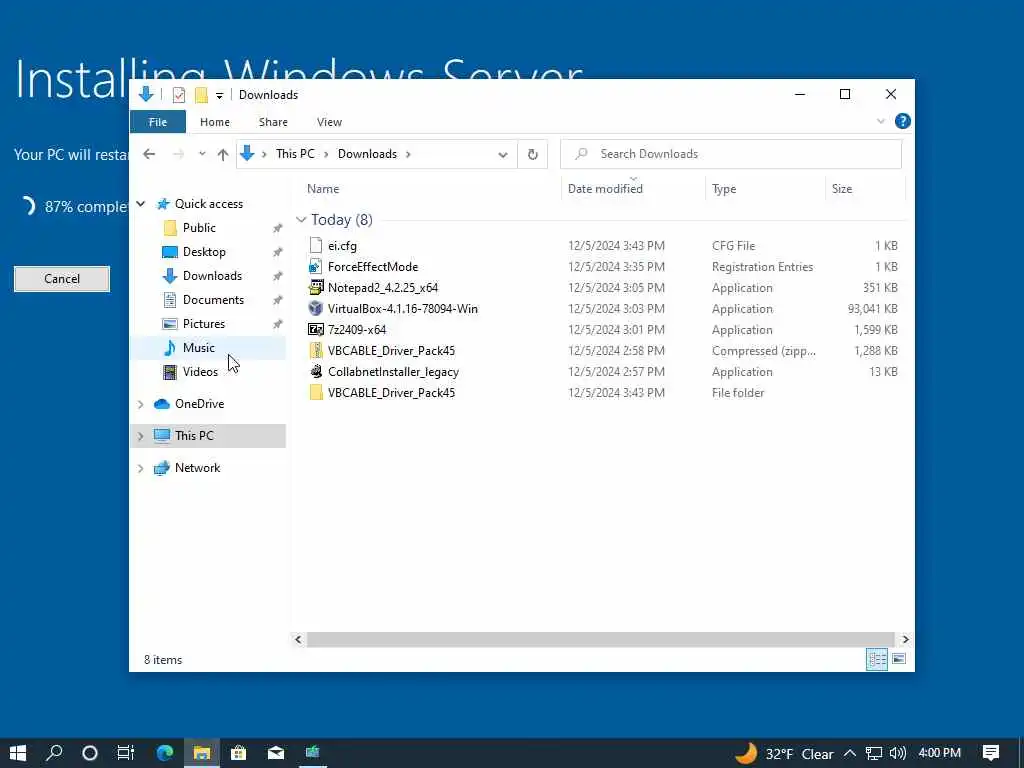This screenshot has width=1024, height=768.
Task: Select the ForceEffectMode registry file icon
Action: 316,266
